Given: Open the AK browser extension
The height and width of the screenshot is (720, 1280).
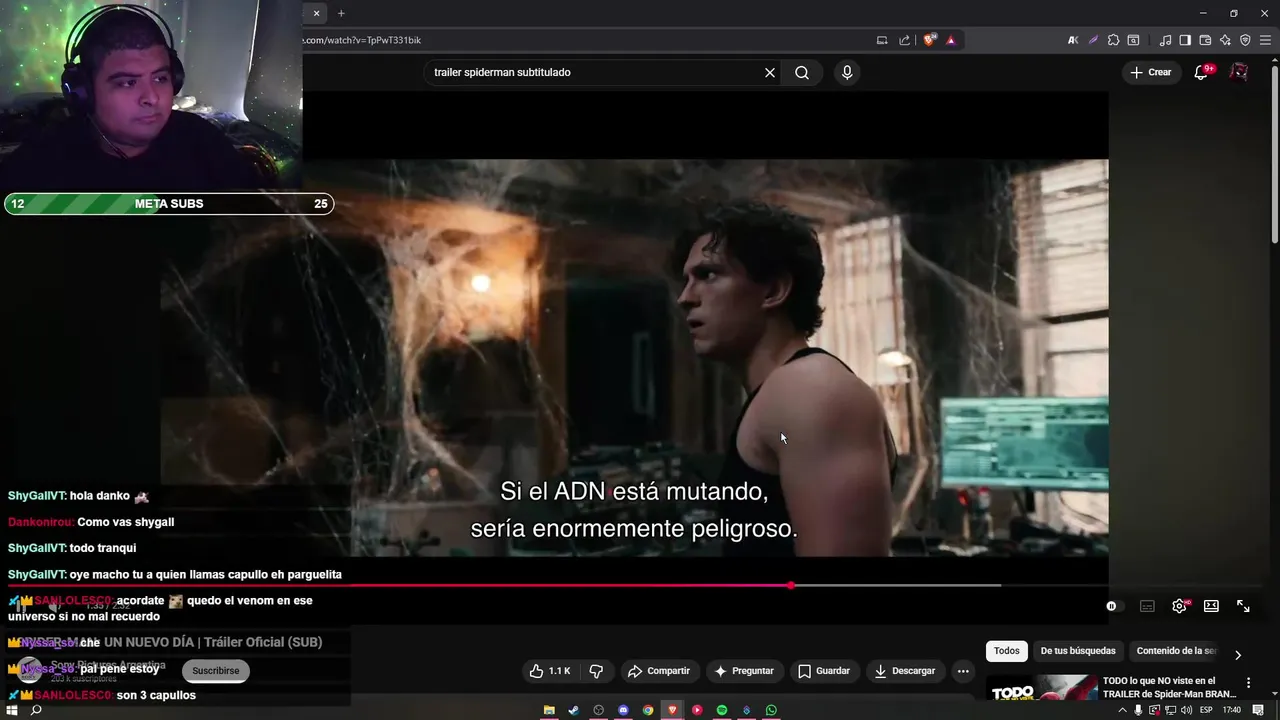Looking at the screenshot, I should [x=1073, y=40].
